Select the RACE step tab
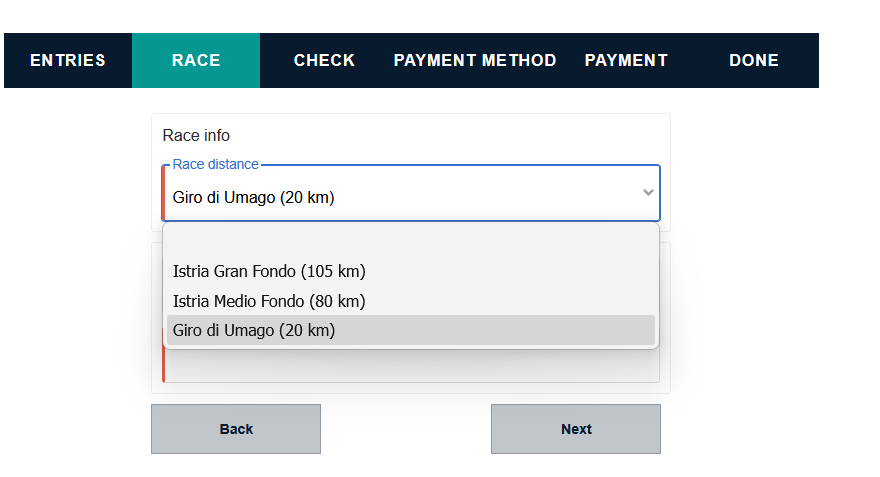Image resolution: width=880 pixels, height=477 pixels. click(x=196, y=60)
